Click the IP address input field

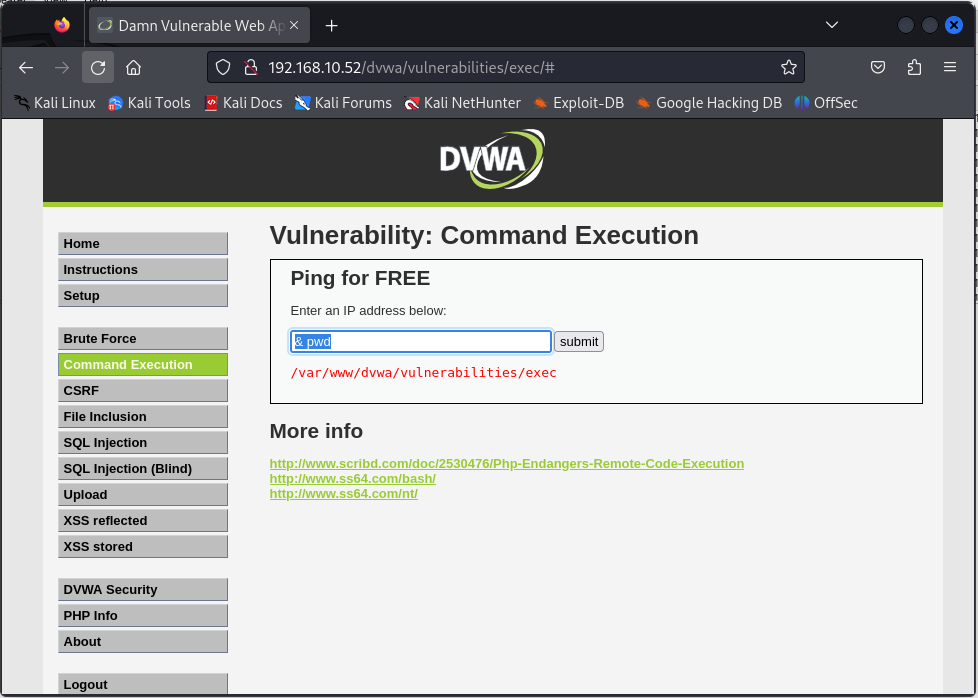(x=421, y=342)
